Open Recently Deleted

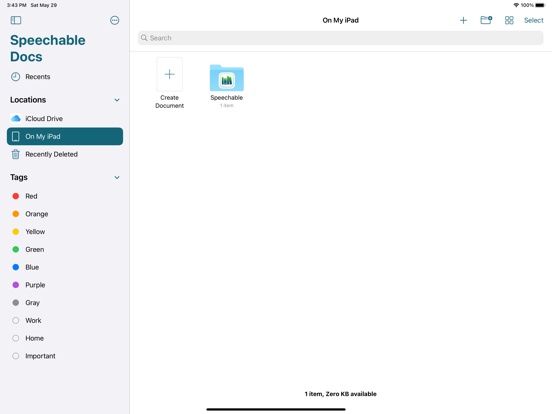point(65,154)
